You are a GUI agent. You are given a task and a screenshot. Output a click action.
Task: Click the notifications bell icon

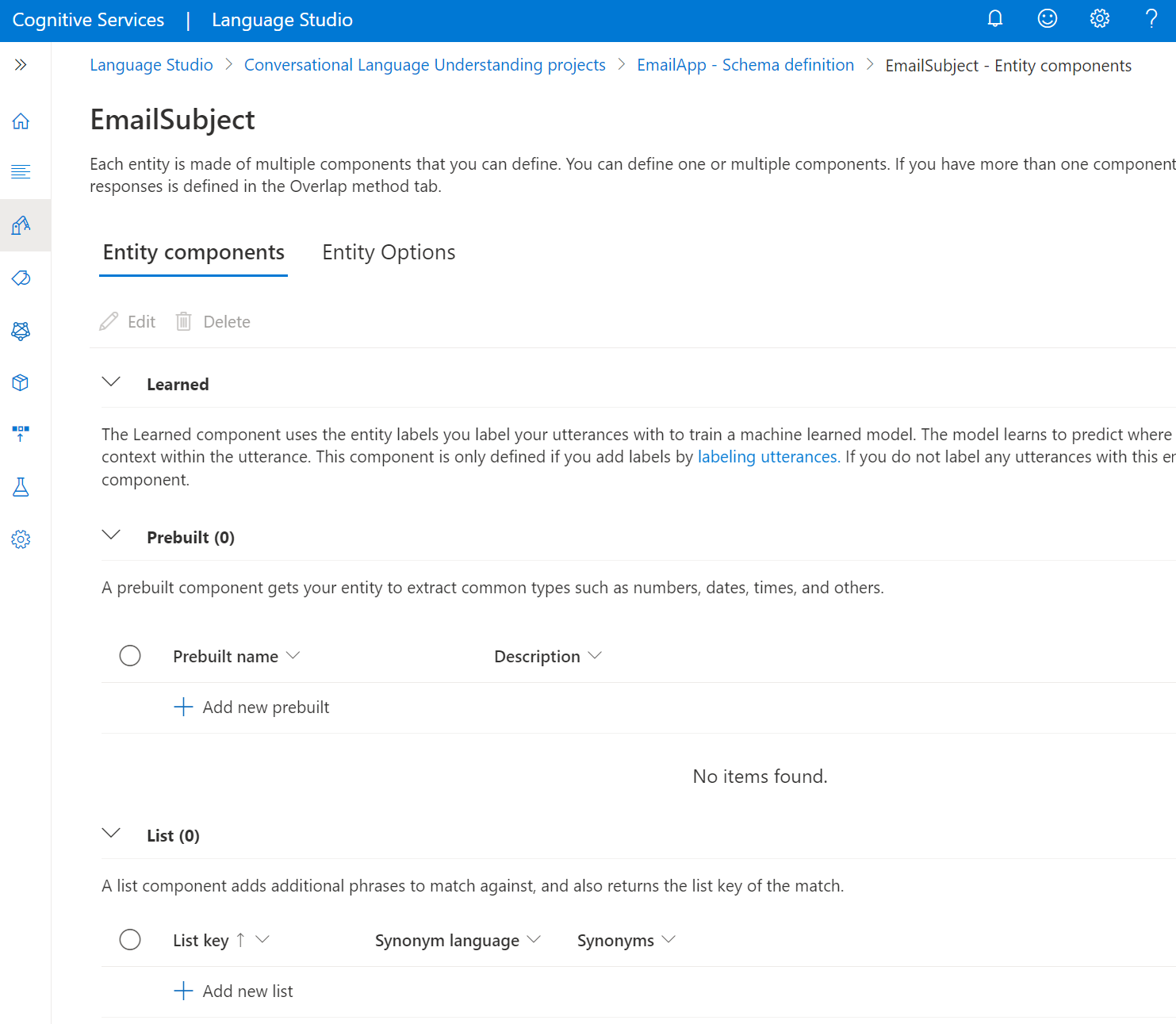995,19
